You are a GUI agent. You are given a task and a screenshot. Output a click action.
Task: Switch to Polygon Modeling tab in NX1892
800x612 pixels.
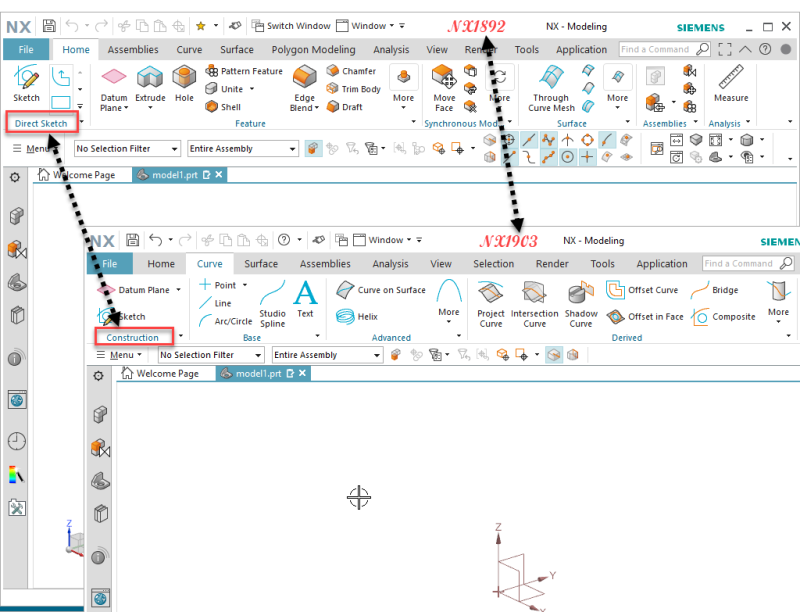coord(313,49)
